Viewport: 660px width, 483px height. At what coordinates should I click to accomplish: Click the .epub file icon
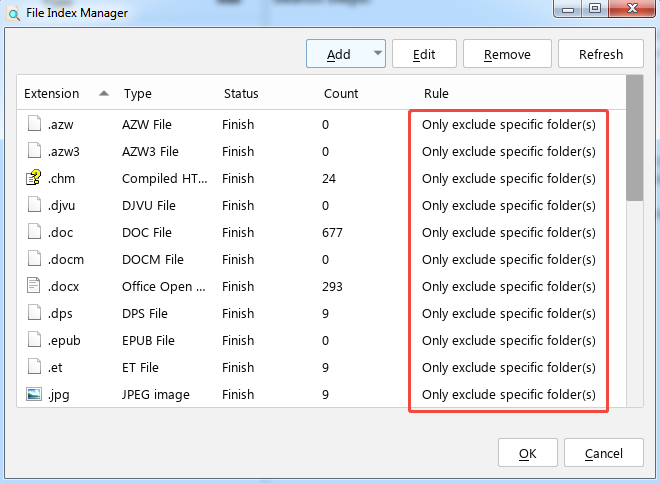click(x=33, y=341)
